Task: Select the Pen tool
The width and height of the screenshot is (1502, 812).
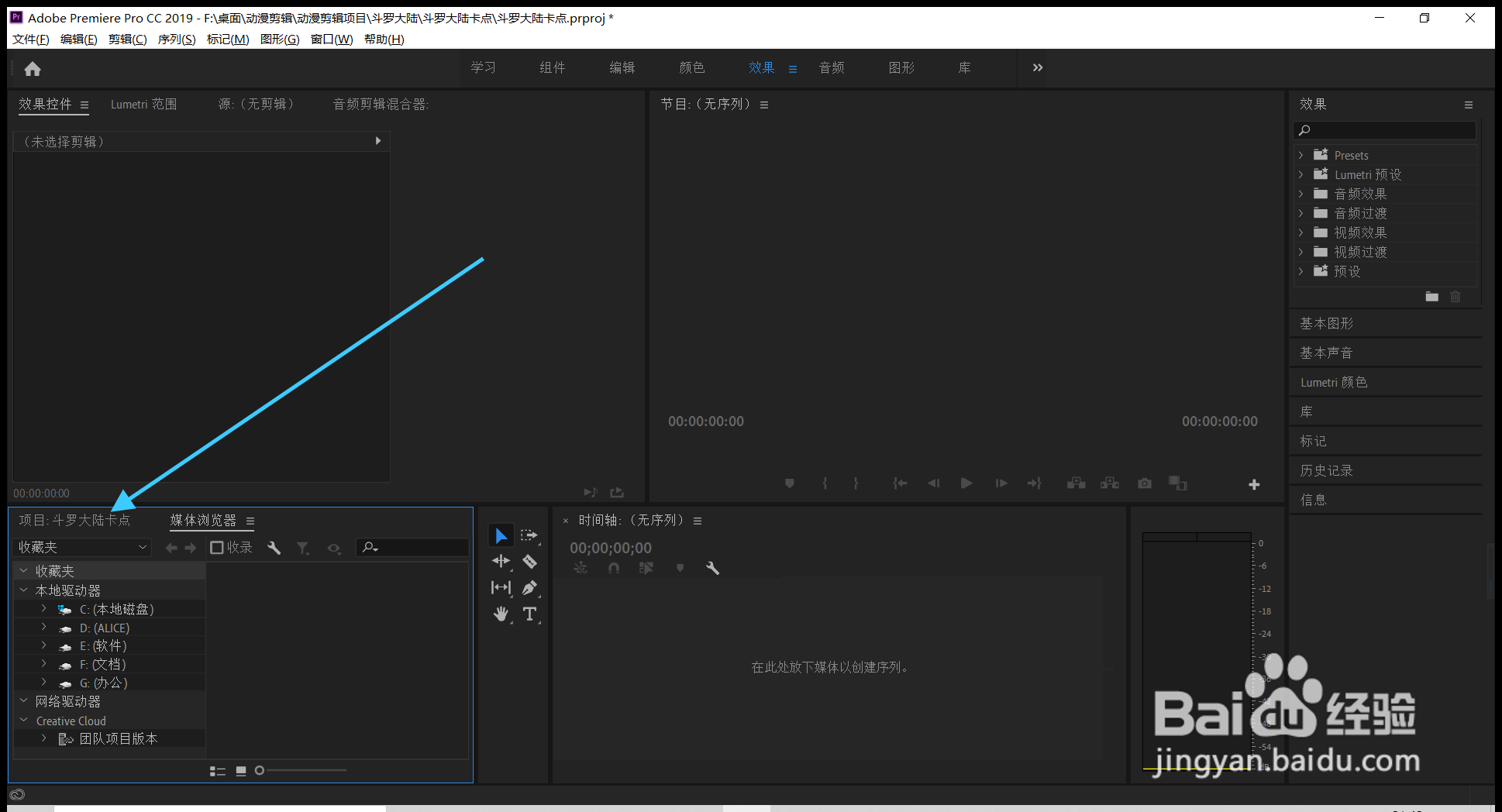Action: point(529,587)
